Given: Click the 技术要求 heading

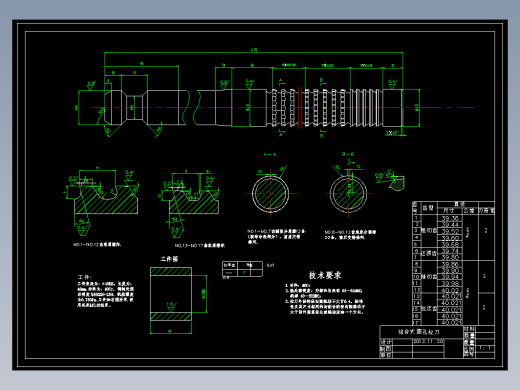Looking at the screenshot, I should click(x=325, y=275).
